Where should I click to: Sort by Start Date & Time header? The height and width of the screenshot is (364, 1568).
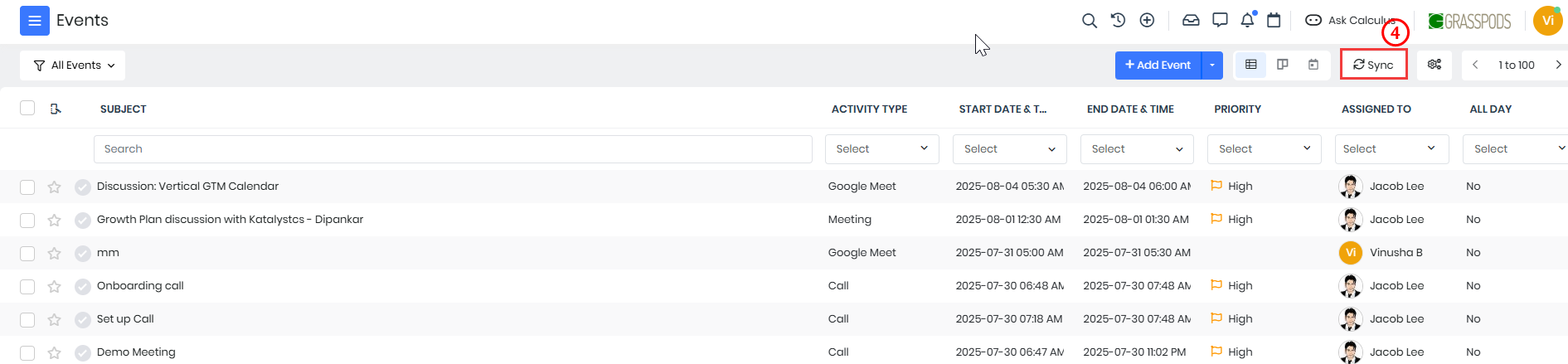(1002, 109)
